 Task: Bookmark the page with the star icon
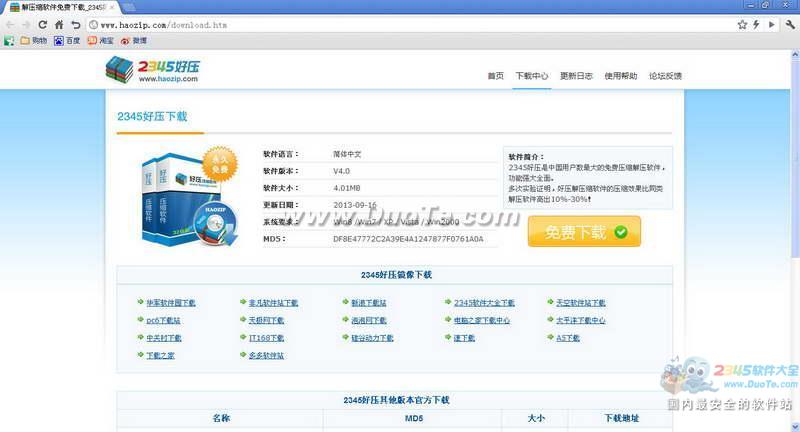click(x=742, y=24)
